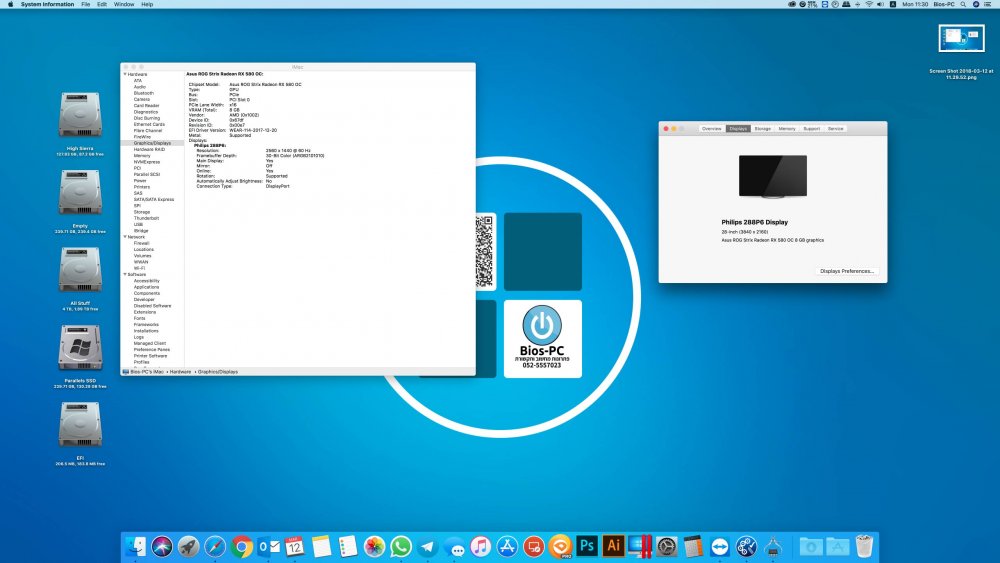Open the All Stuff drive icon
The image size is (1000, 563).
point(80,270)
